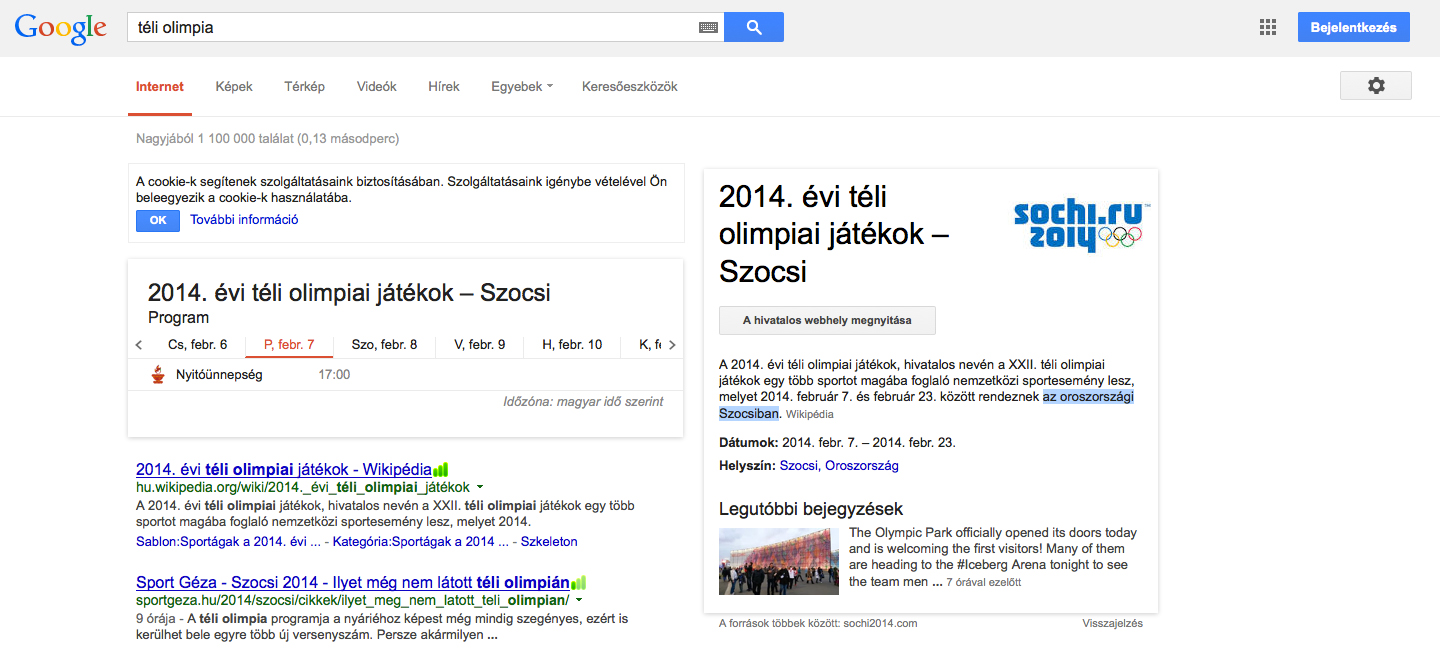Viewport: 1440px width, 650px height.
Task: Show earlier dates with the left chevron
Action: [139, 345]
